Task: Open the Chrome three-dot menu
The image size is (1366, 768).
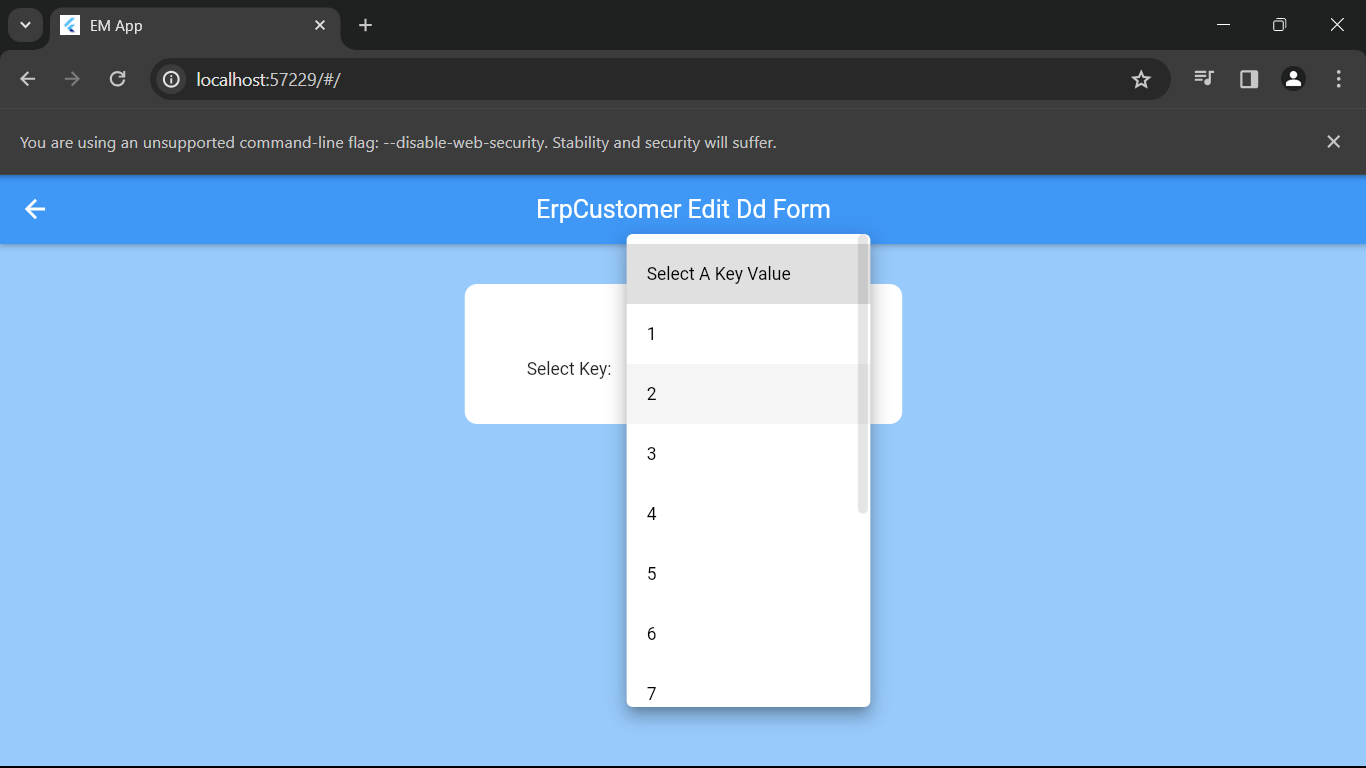Action: tap(1338, 79)
